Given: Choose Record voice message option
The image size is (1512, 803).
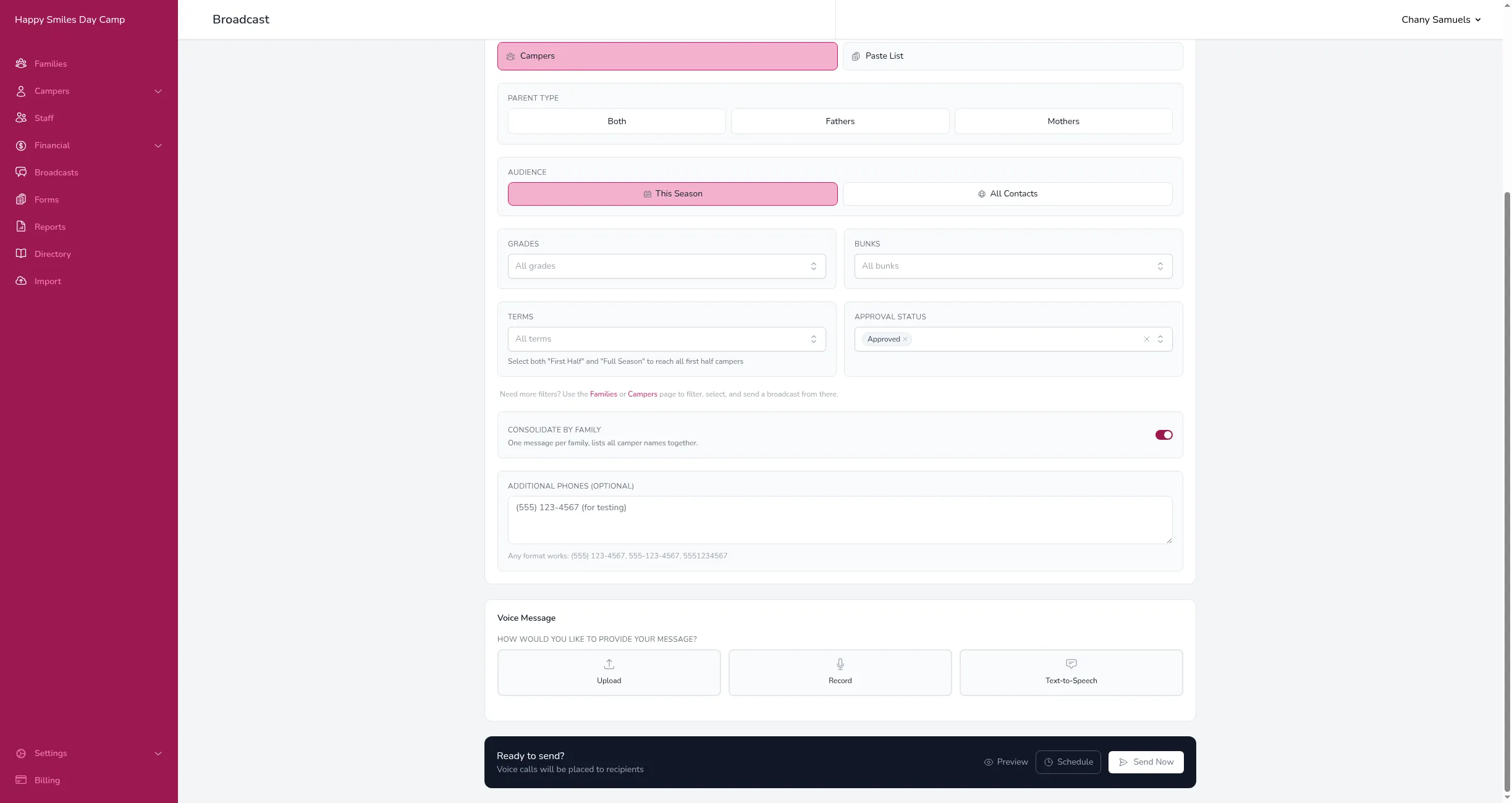Looking at the screenshot, I should pyautogui.click(x=840, y=673).
